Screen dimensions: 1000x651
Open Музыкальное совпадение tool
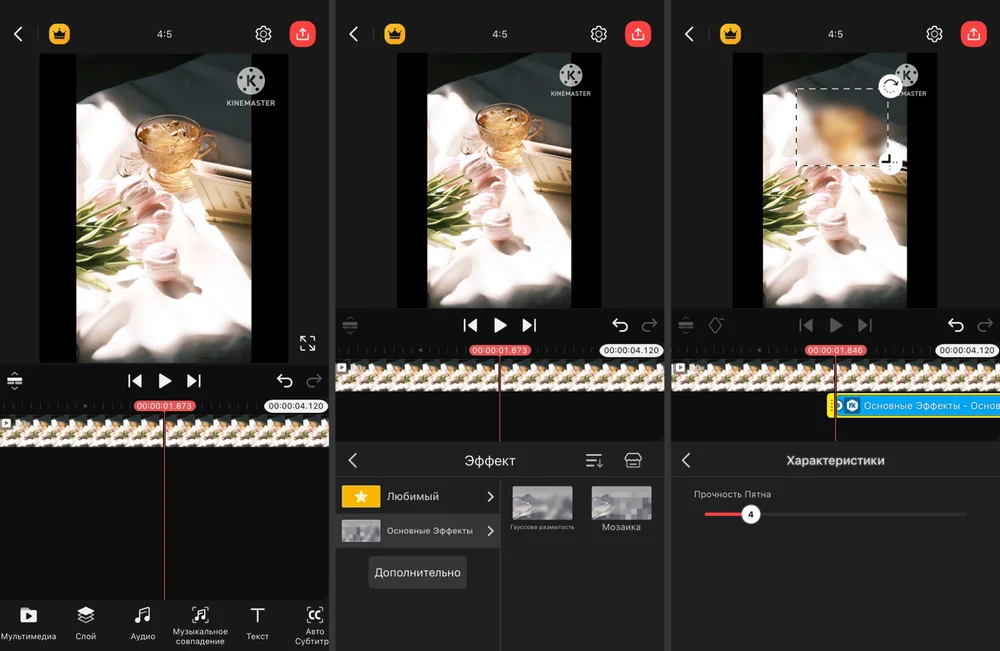click(x=200, y=623)
